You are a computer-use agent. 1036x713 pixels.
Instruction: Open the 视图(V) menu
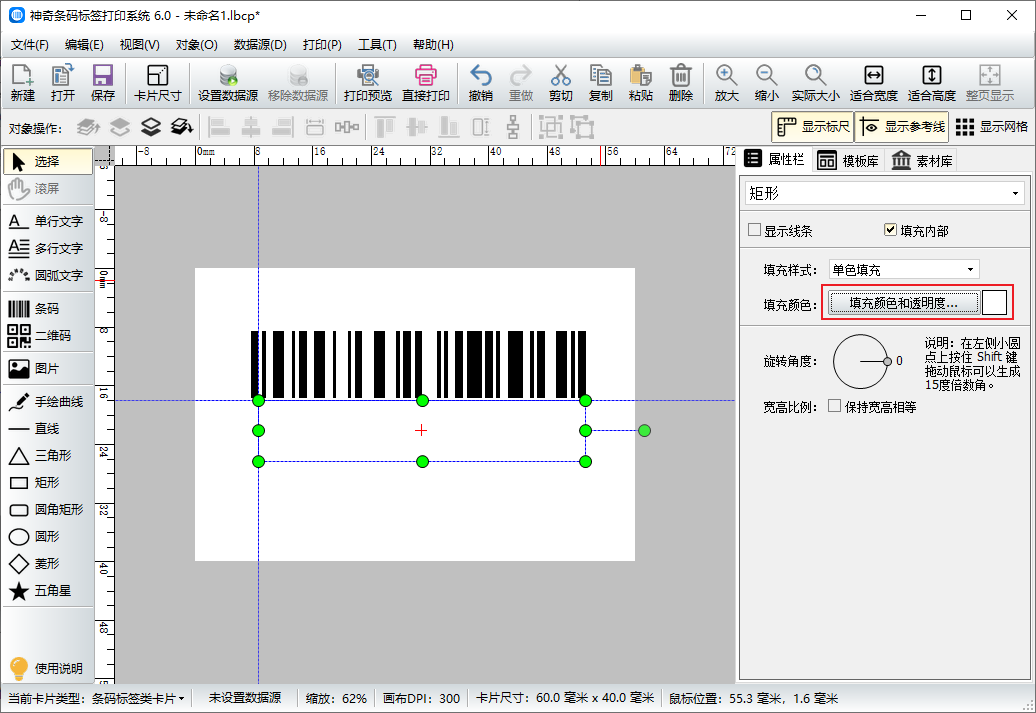[x=139, y=45]
